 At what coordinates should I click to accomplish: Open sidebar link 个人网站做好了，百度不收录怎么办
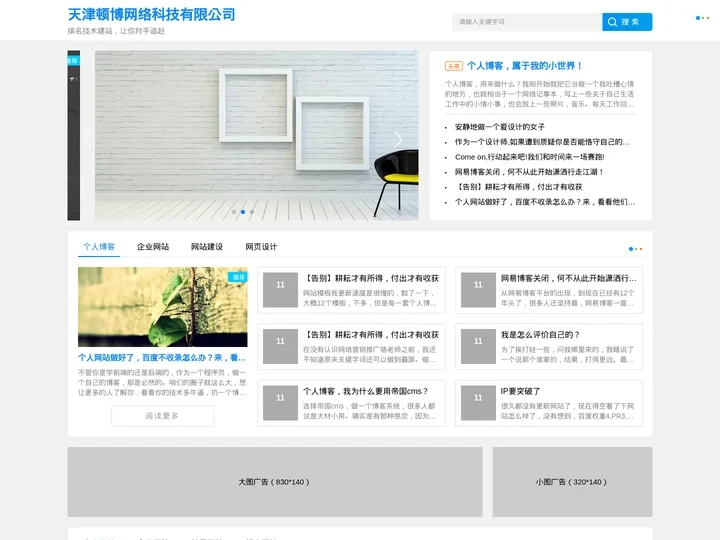(545, 202)
